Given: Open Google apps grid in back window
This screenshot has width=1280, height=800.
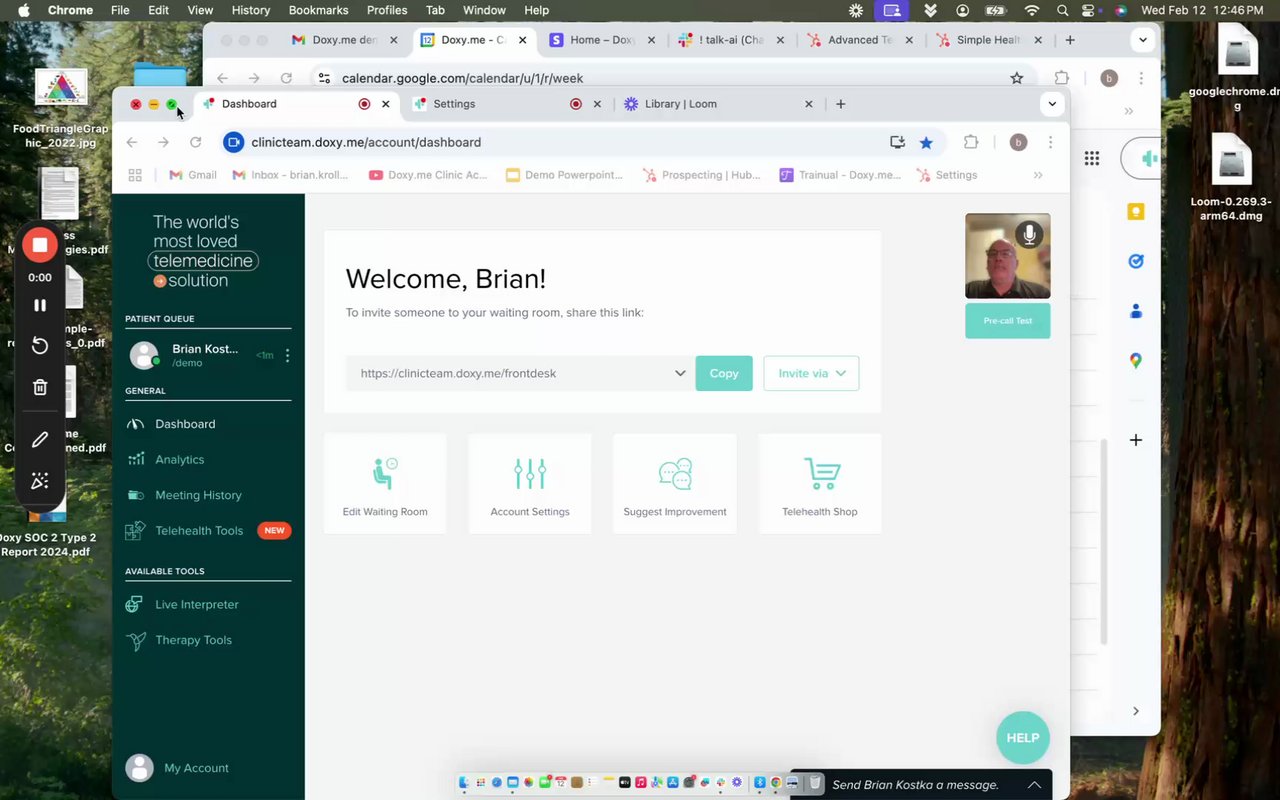Looking at the screenshot, I should [x=1092, y=158].
